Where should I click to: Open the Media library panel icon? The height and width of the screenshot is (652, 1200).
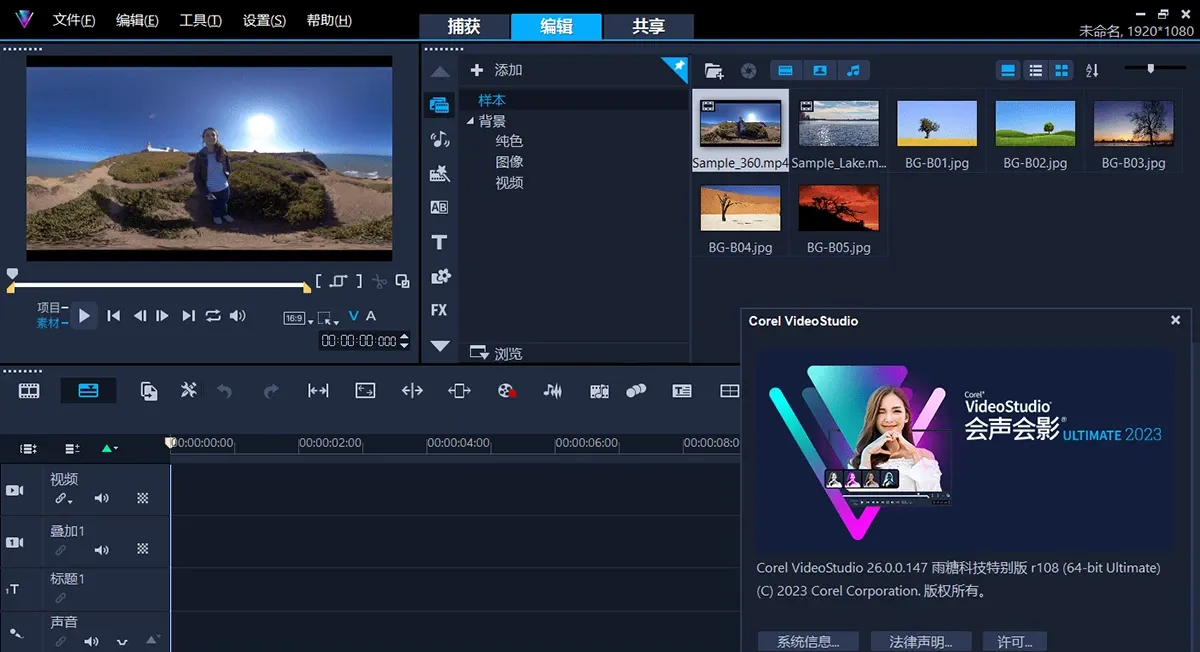pyautogui.click(x=438, y=103)
